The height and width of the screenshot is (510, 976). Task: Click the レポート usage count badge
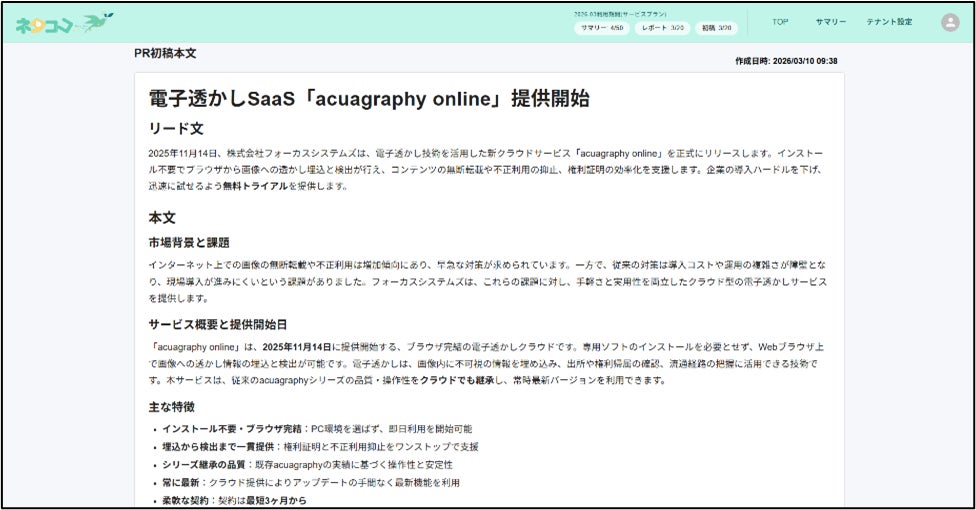click(x=662, y=28)
